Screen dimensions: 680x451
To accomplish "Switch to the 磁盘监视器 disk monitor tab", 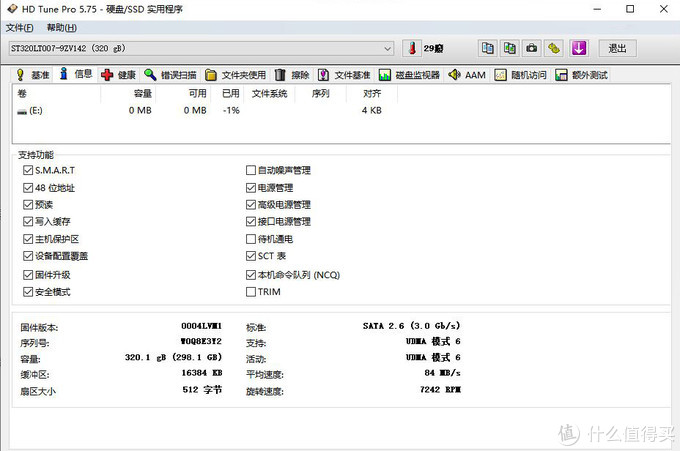I will (409, 75).
